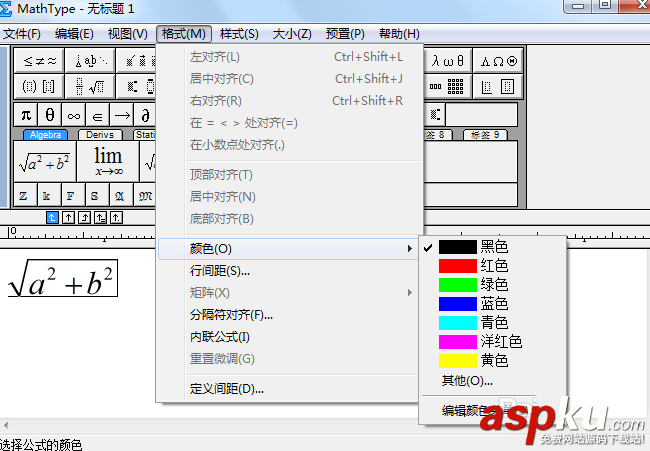Image resolution: width=650 pixels, height=451 pixels.
Task: Pick the green 绿色 color
Action: pos(493,285)
